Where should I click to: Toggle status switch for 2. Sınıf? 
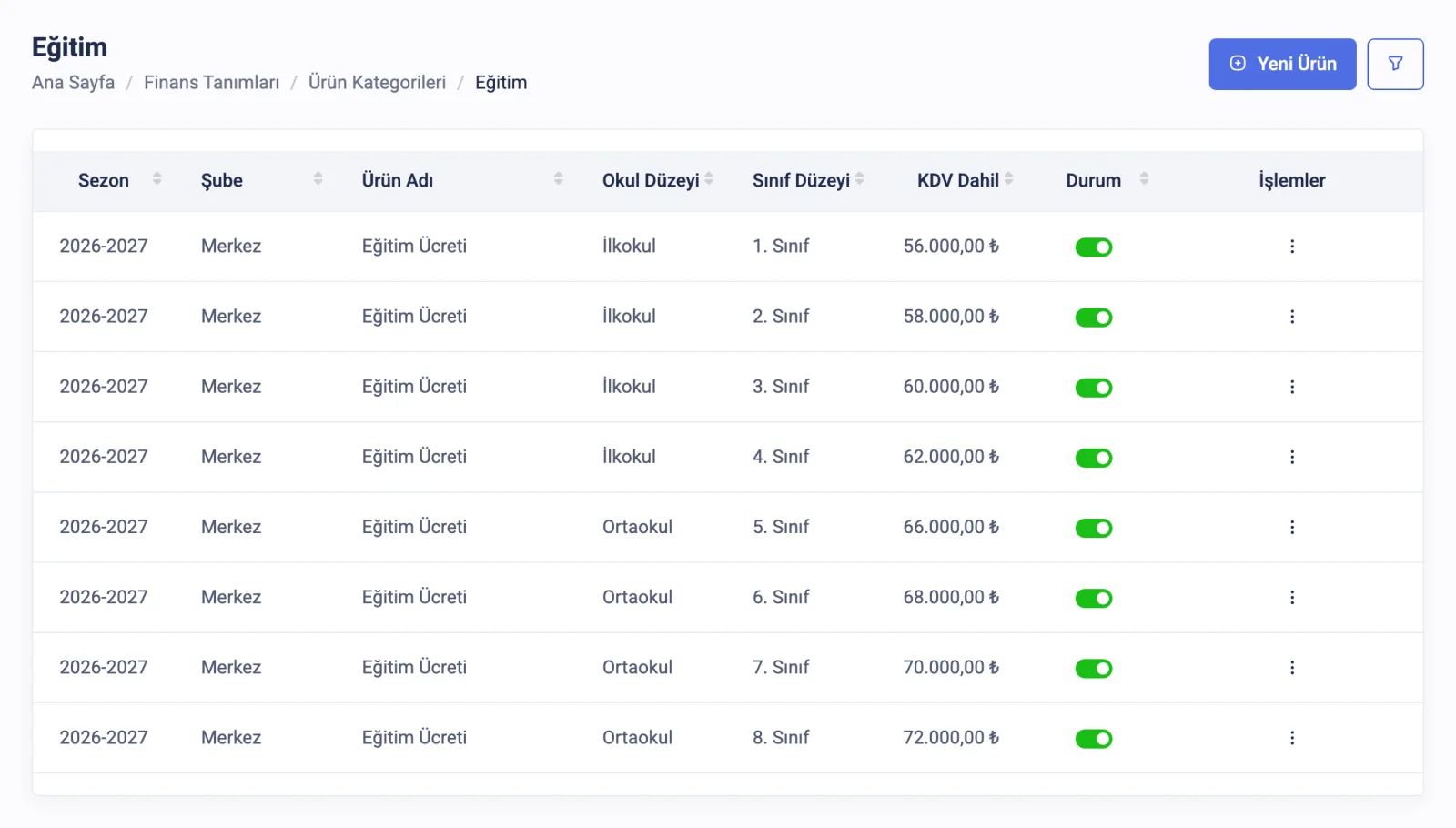click(x=1094, y=318)
